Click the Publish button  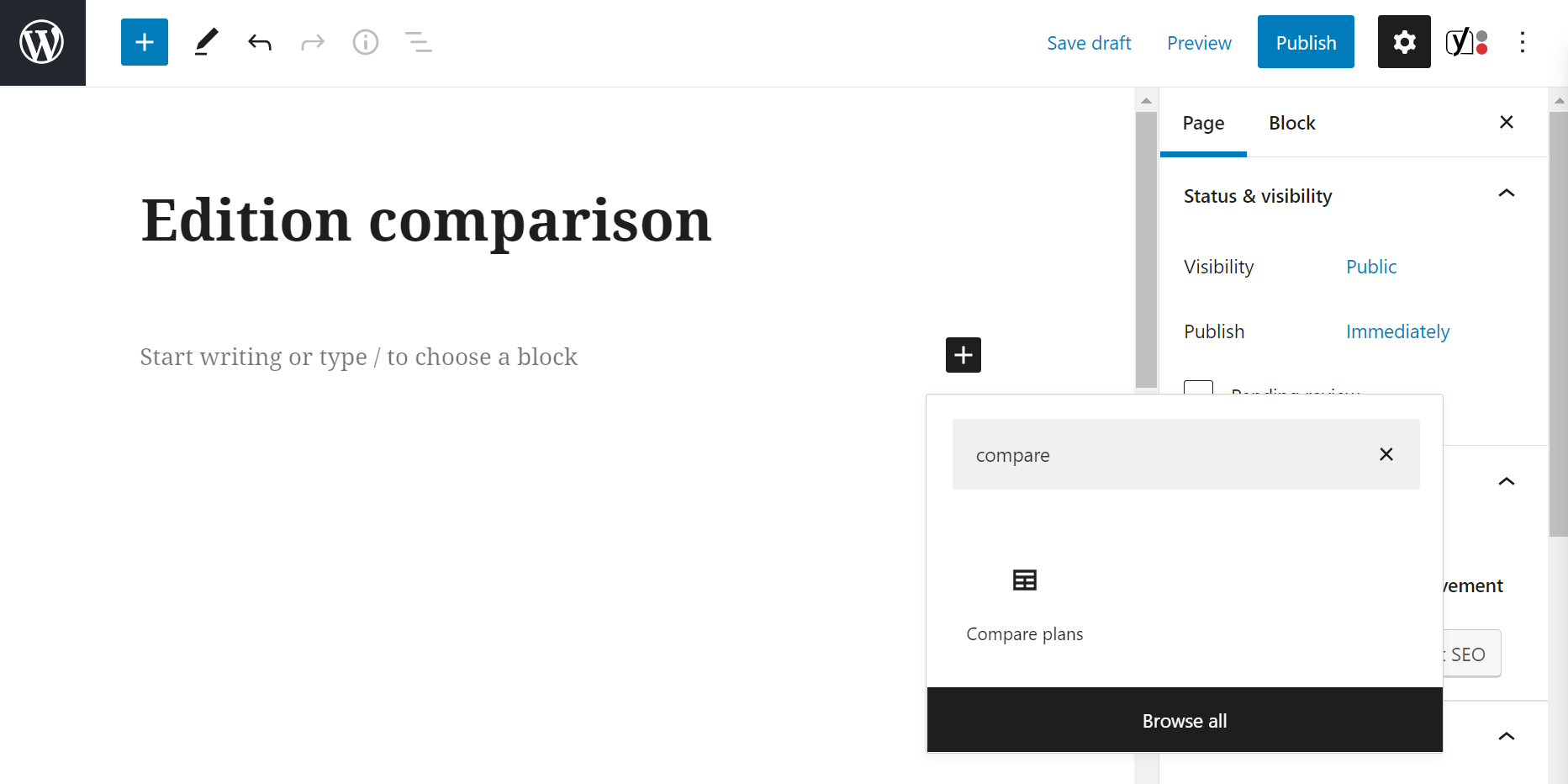click(x=1306, y=42)
